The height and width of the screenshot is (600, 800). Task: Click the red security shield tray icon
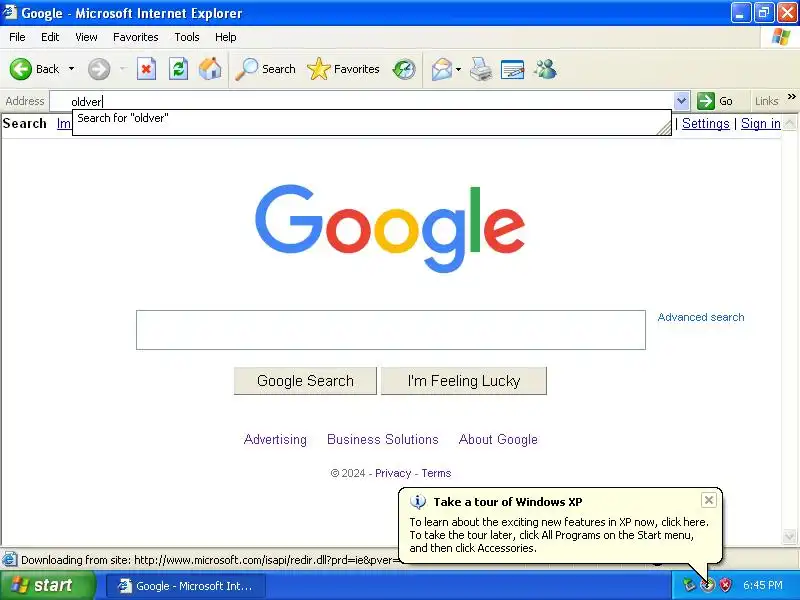(725, 585)
